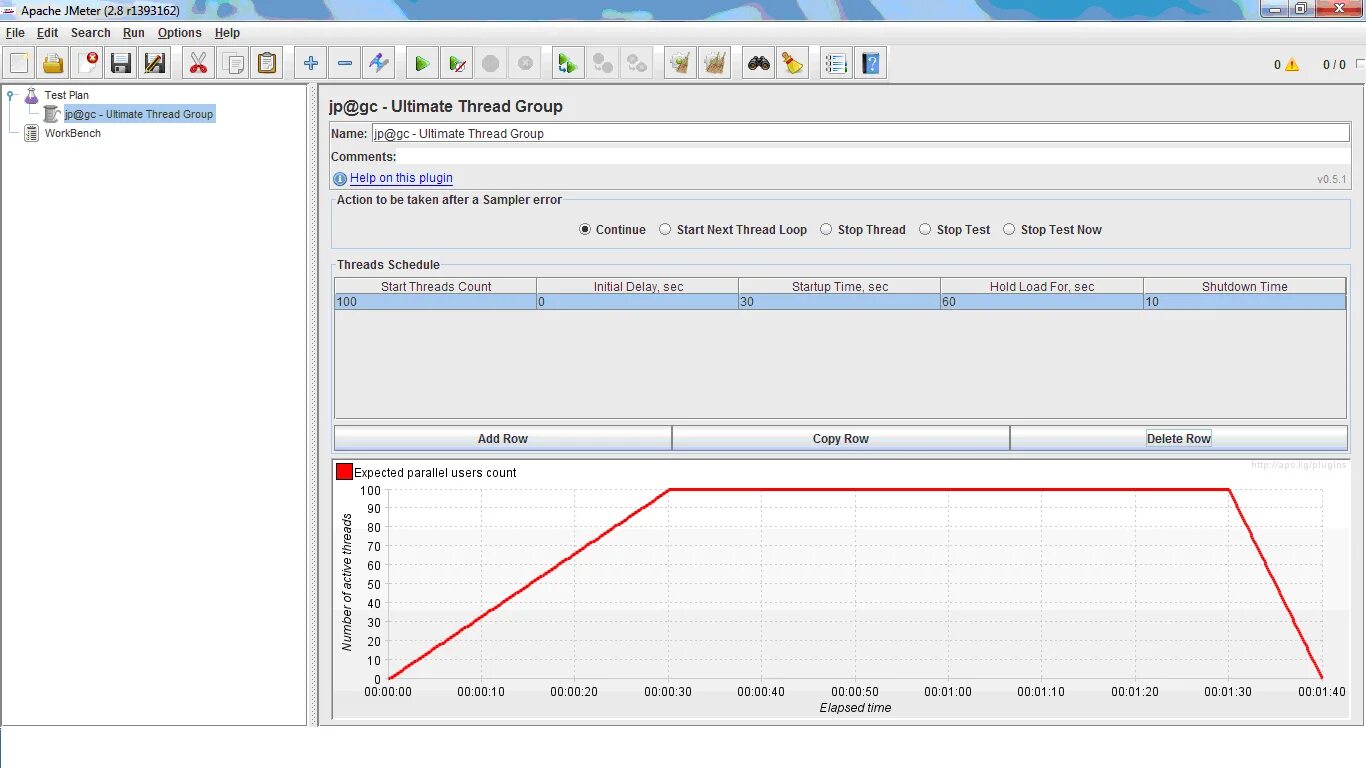Select the Continue radio button
This screenshot has width=1366, height=768.
click(585, 229)
